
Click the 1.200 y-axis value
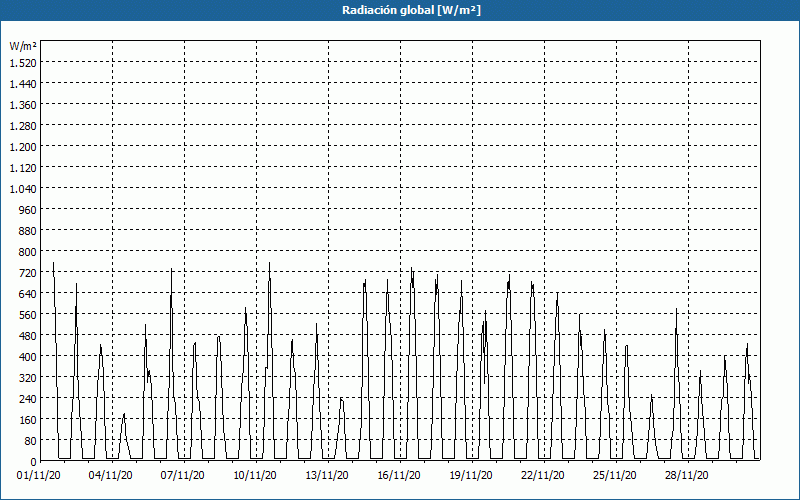tap(23, 146)
